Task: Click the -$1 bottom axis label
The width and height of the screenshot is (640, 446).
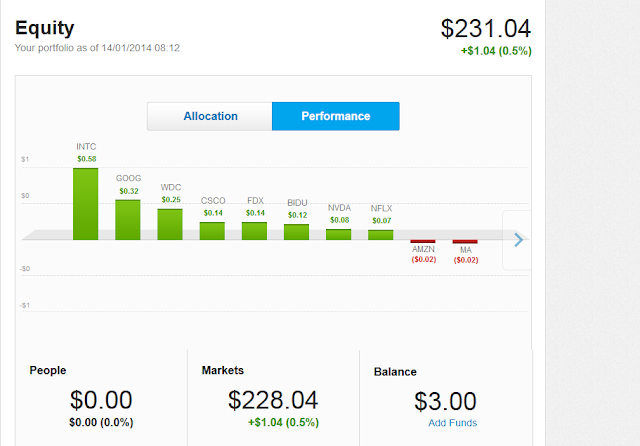Action: [x=25, y=305]
